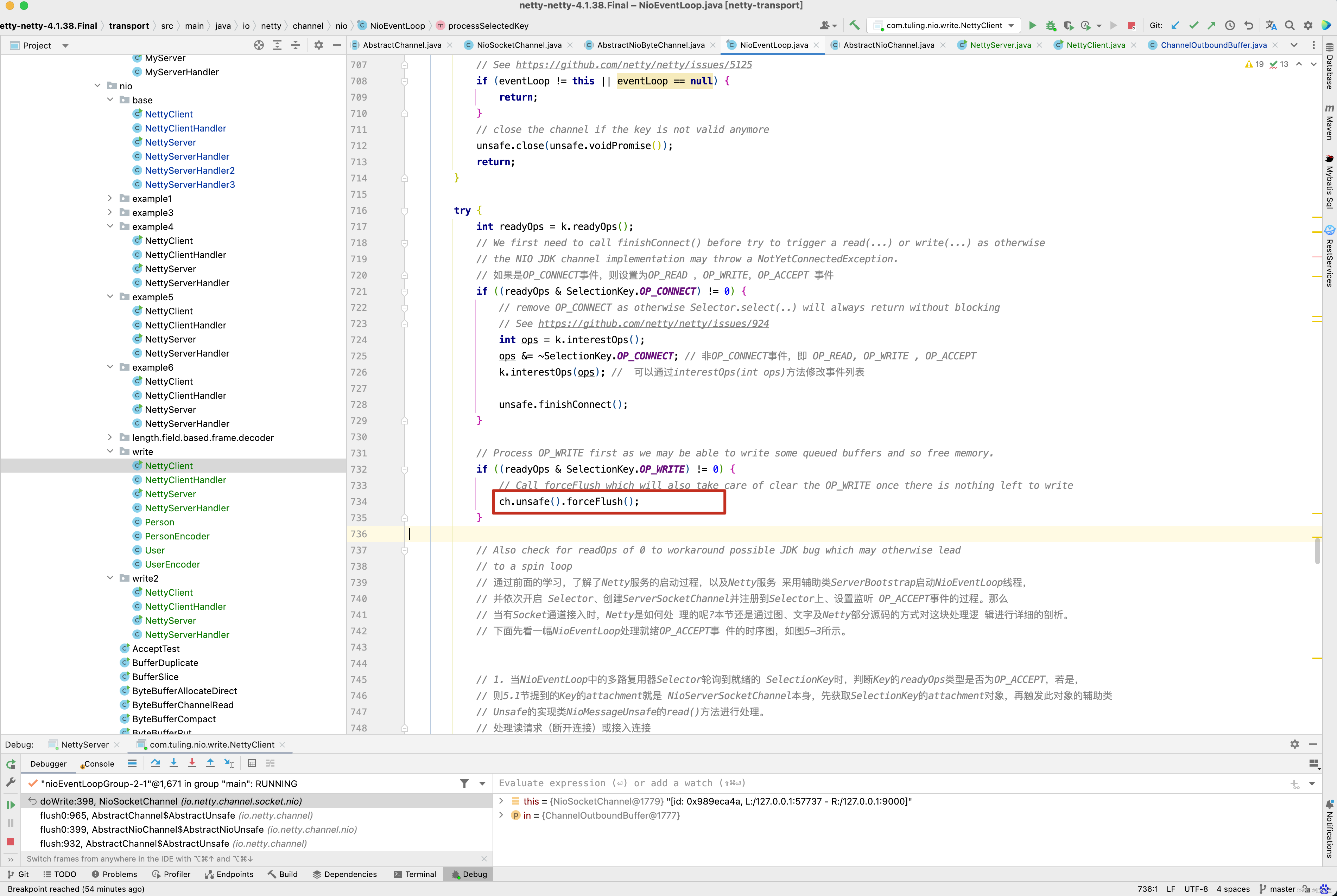The image size is (1337, 896).
Task: Resume the program in the debug panel
Action: 11,805
